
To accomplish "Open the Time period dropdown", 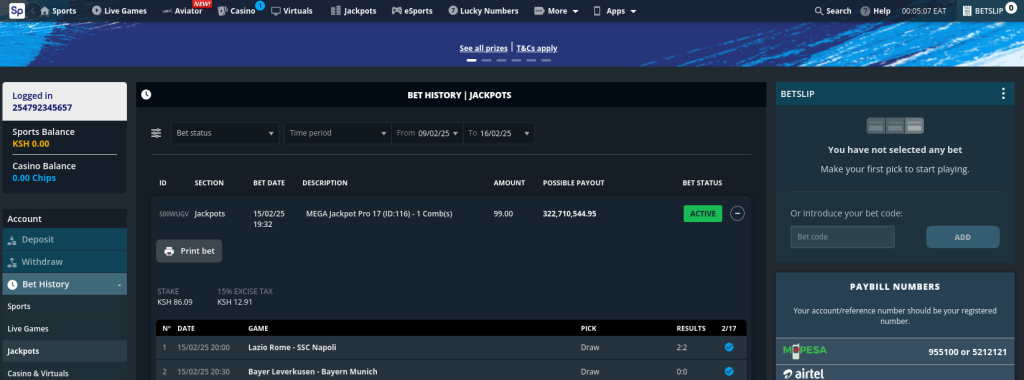I will [x=338, y=133].
